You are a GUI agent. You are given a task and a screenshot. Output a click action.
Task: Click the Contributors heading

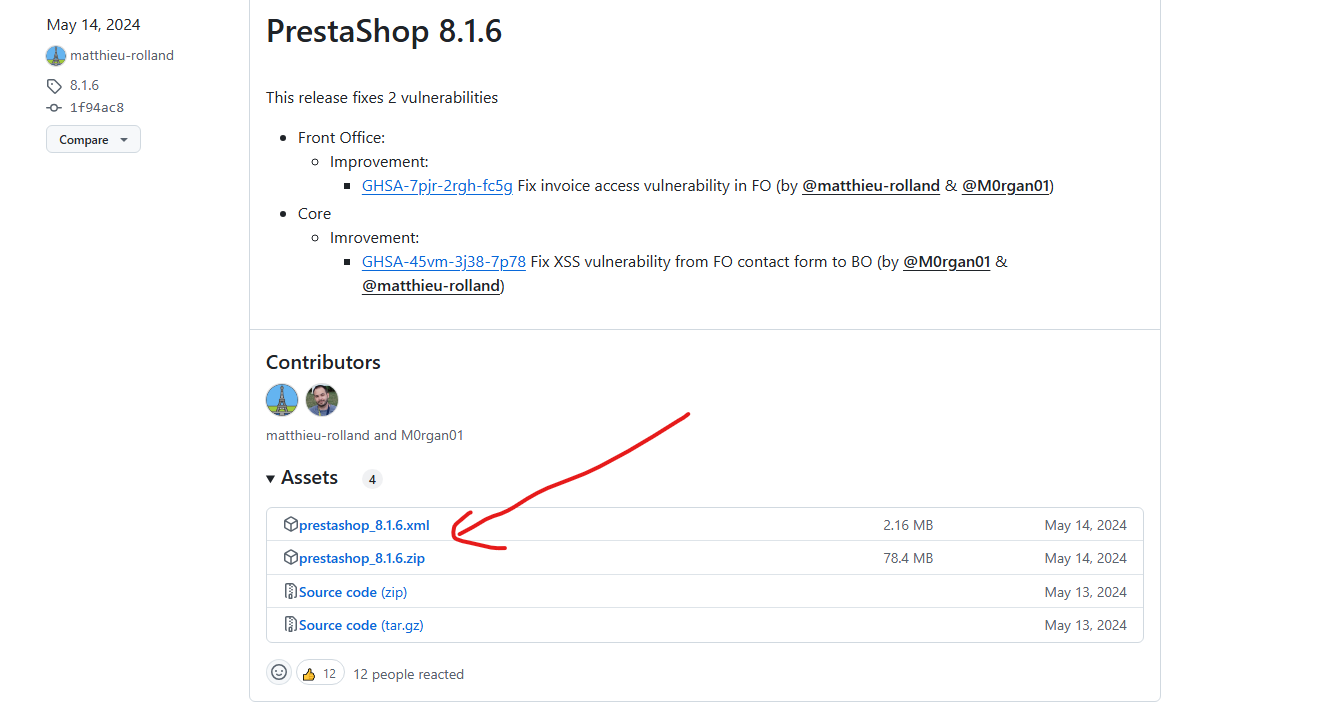click(323, 362)
